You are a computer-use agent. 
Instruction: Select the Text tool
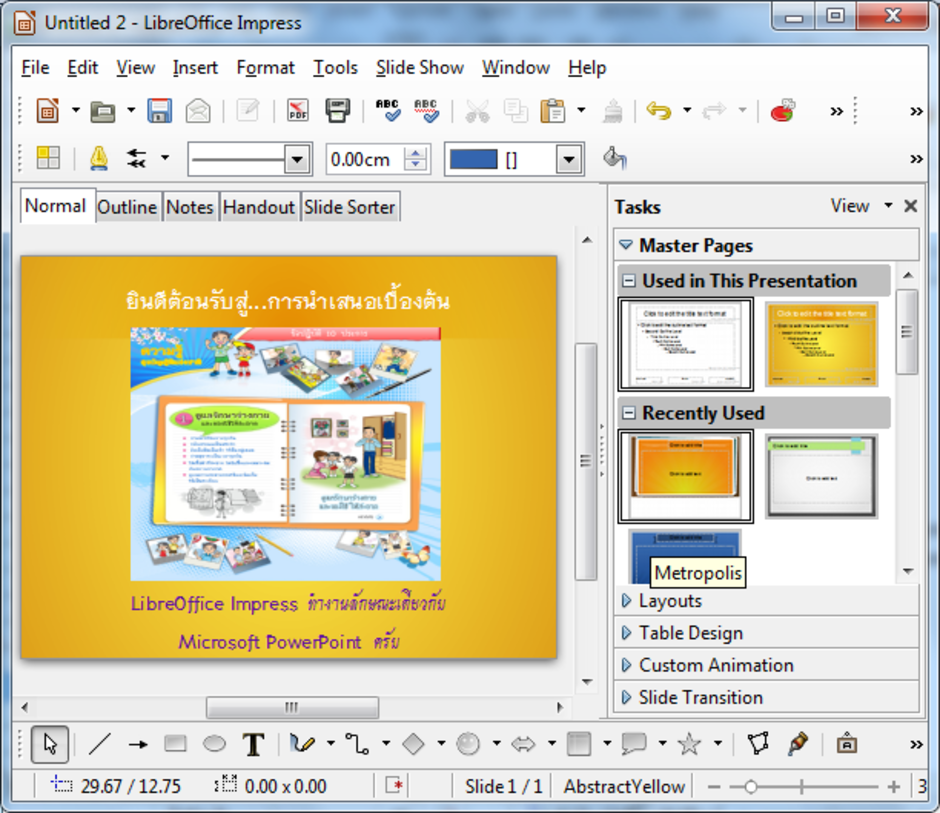[254, 744]
